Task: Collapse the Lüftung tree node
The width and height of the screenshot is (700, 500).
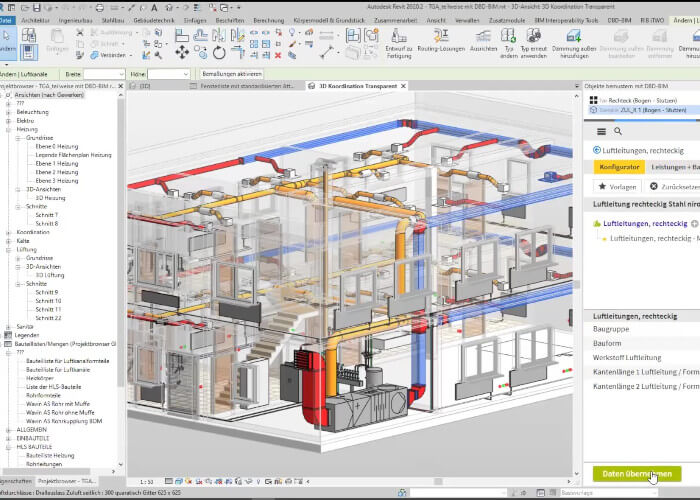Action: [8, 250]
